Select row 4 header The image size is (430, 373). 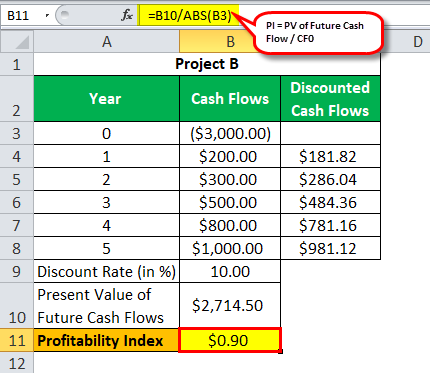coord(17,156)
